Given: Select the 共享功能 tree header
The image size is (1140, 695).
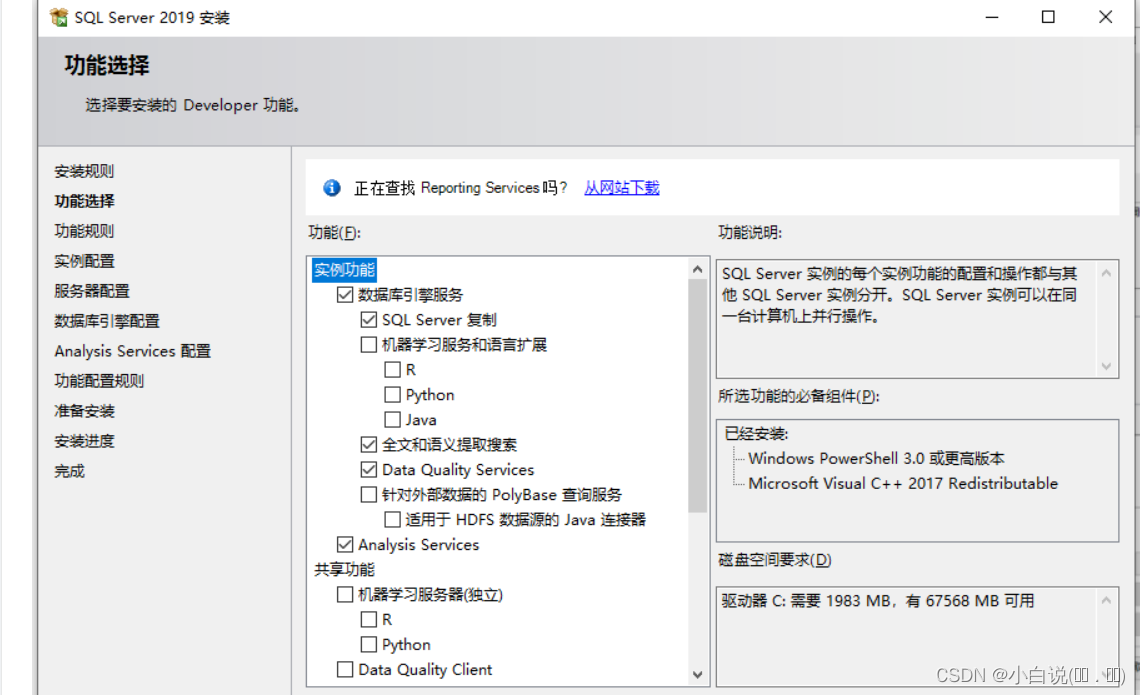Looking at the screenshot, I should pyautogui.click(x=345, y=569).
